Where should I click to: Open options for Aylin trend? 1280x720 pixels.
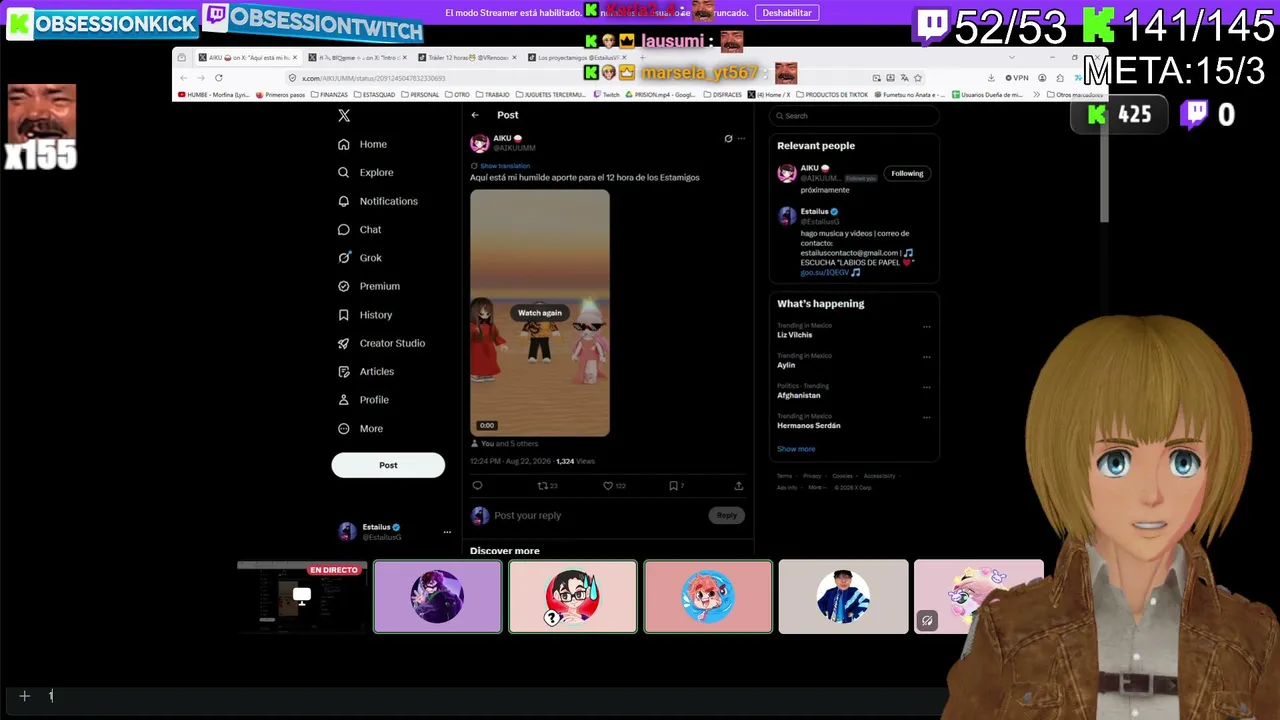coord(927,356)
